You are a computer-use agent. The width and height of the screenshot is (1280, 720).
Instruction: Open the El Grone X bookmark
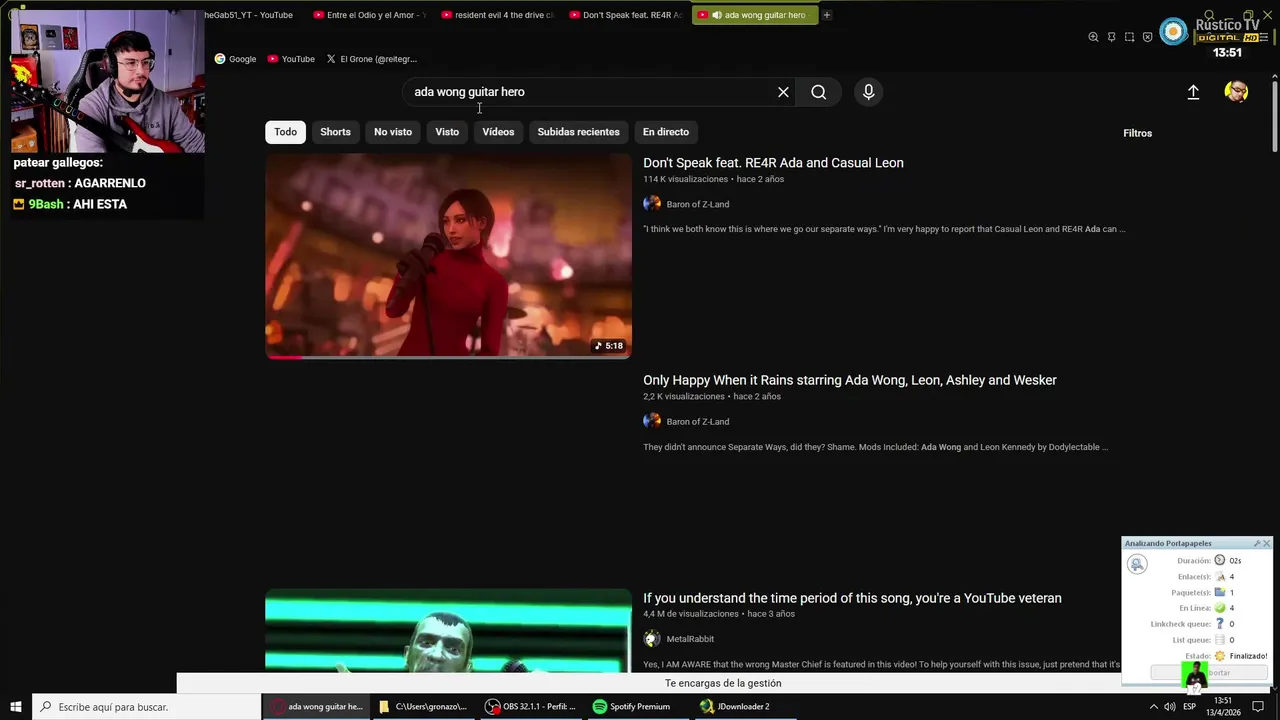371,59
